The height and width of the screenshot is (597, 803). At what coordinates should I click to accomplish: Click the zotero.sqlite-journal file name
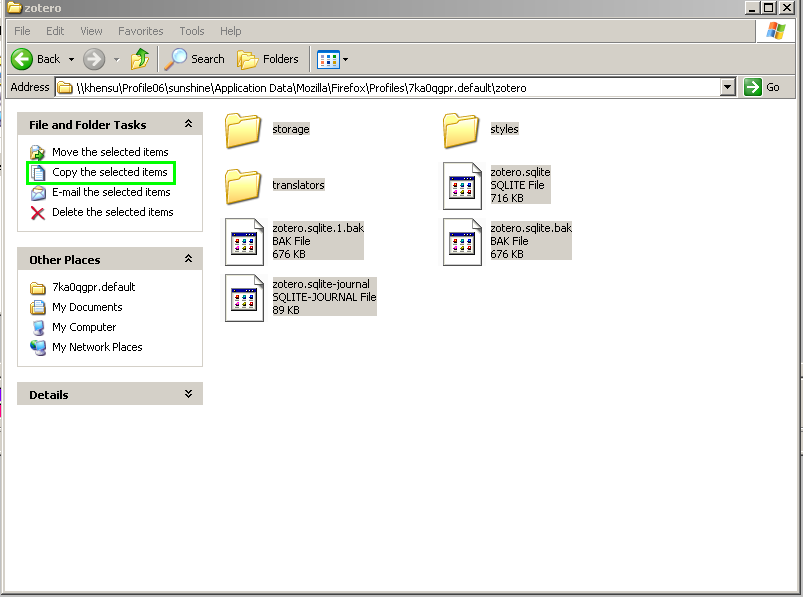pos(321,284)
